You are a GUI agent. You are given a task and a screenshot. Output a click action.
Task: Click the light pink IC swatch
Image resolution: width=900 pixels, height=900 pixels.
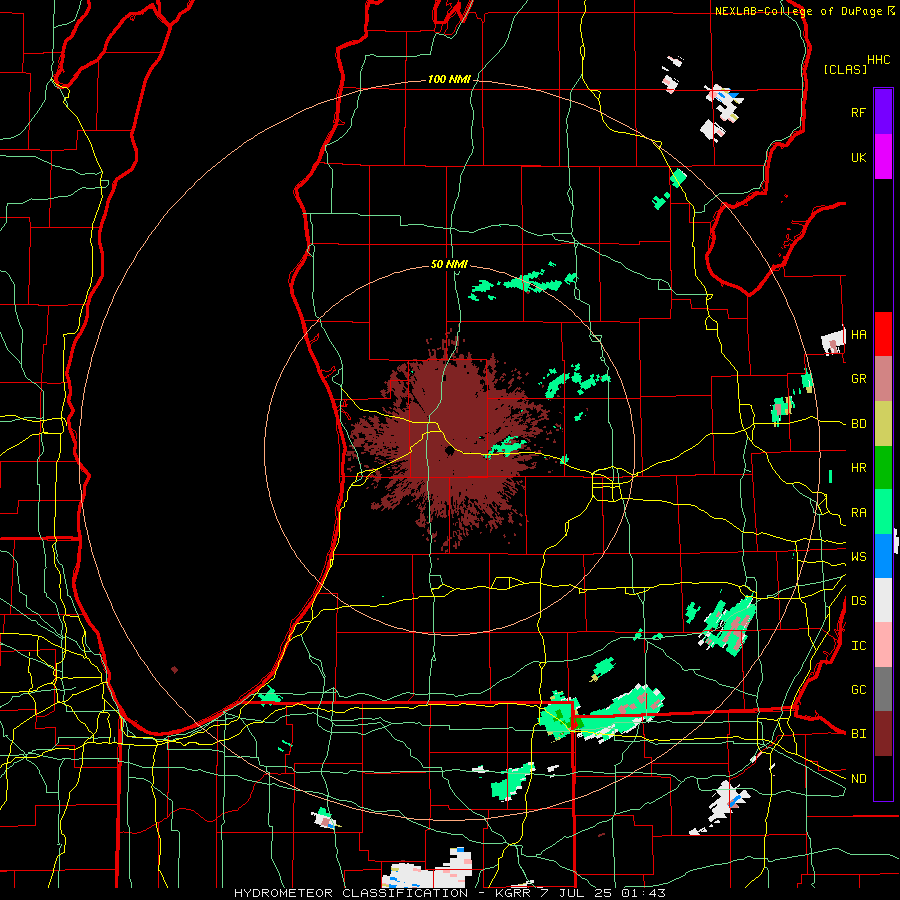click(x=883, y=645)
